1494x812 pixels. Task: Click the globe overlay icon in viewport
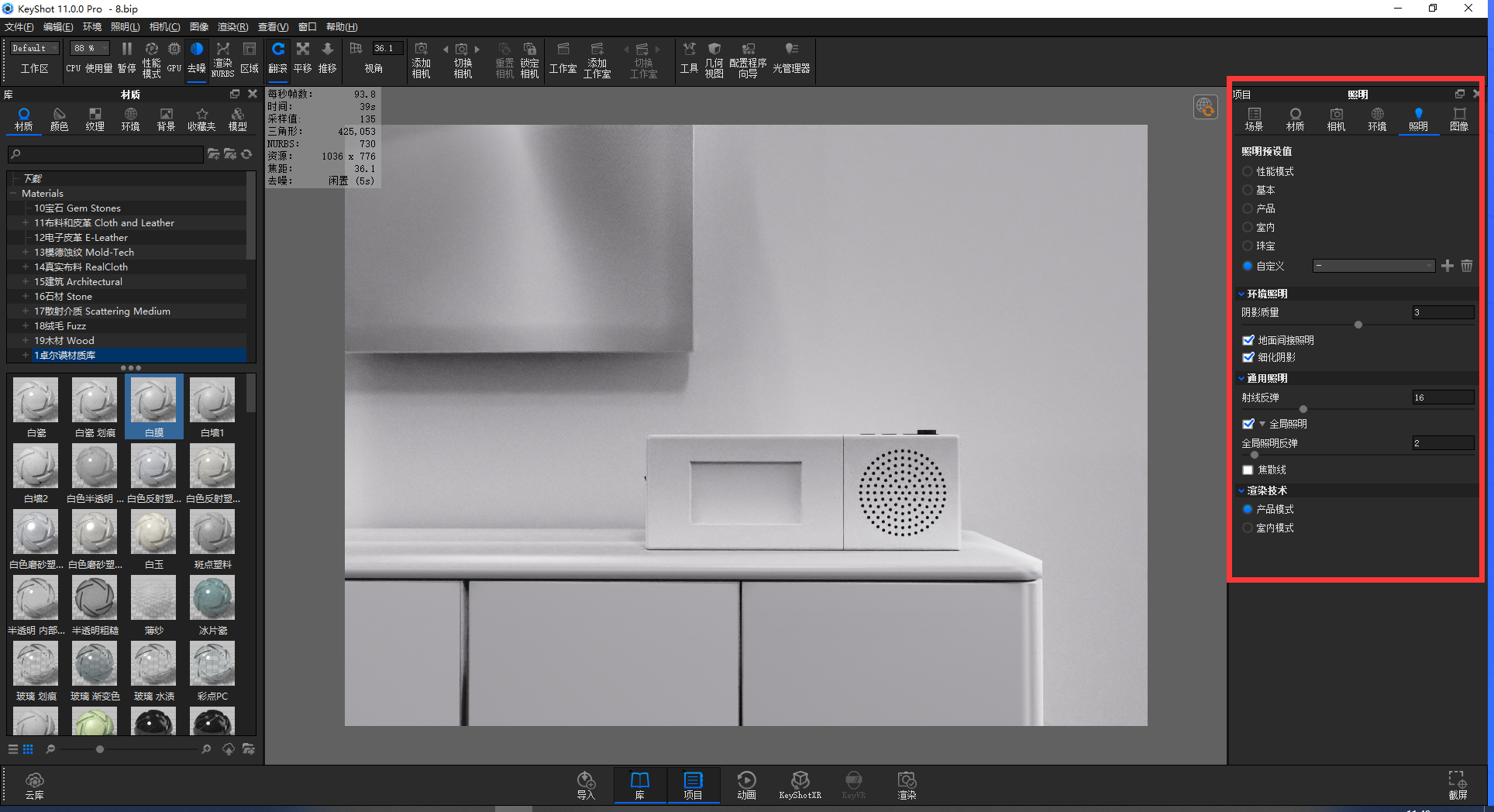(1205, 107)
